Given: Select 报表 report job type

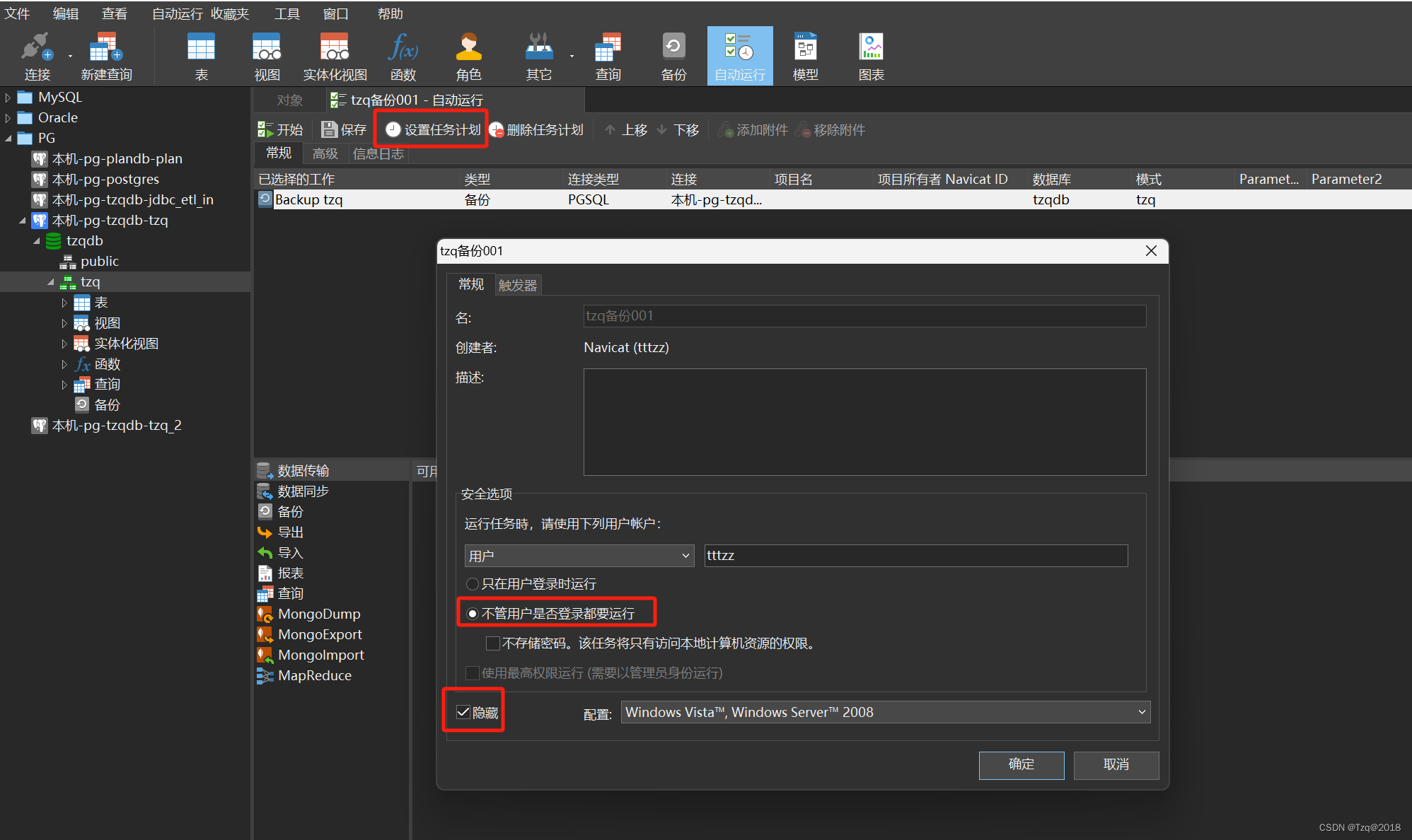Looking at the screenshot, I should click(x=290, y=573).
